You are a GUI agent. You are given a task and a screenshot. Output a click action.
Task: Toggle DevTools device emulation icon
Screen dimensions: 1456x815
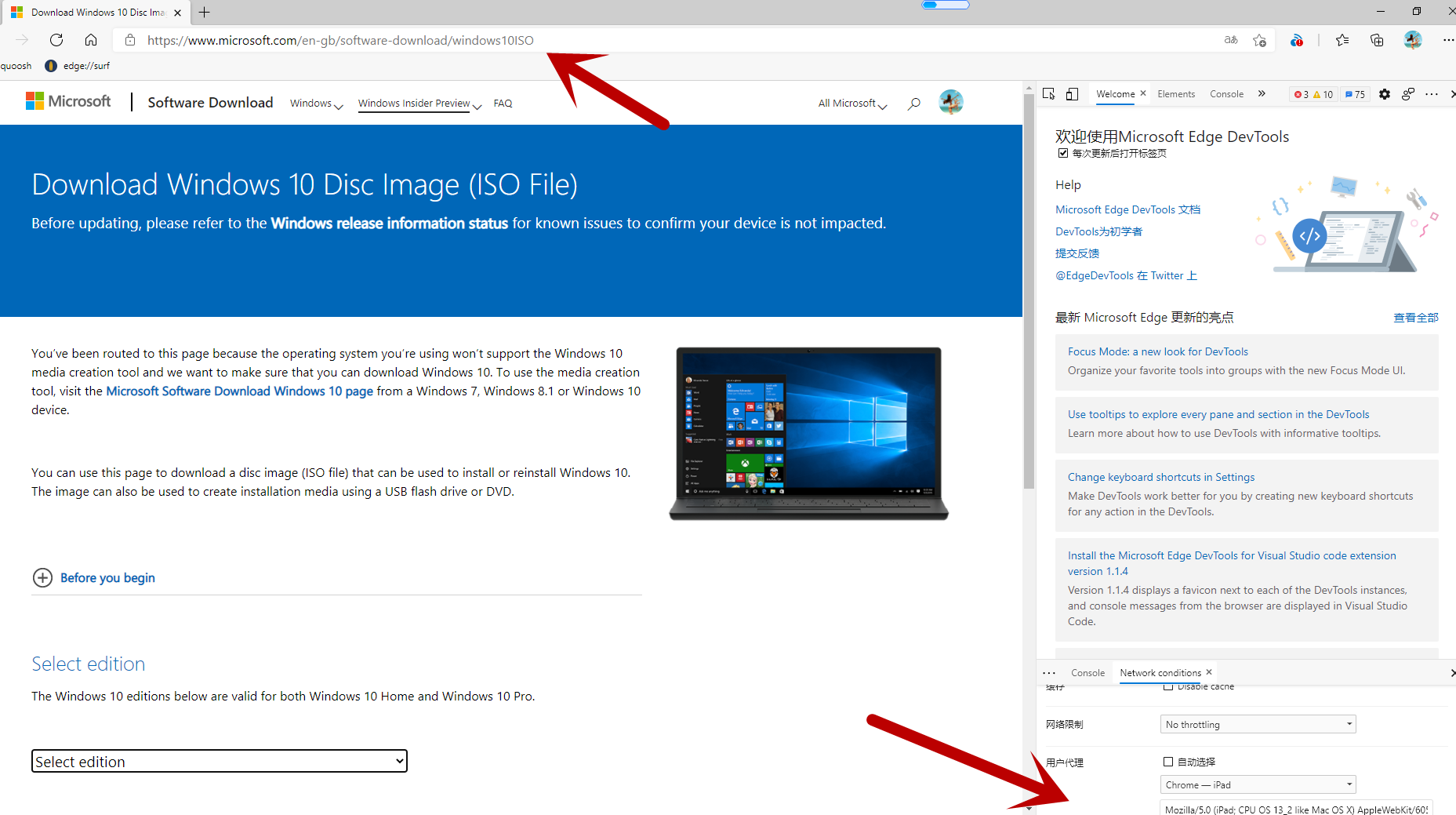[x=1072, y=94]
